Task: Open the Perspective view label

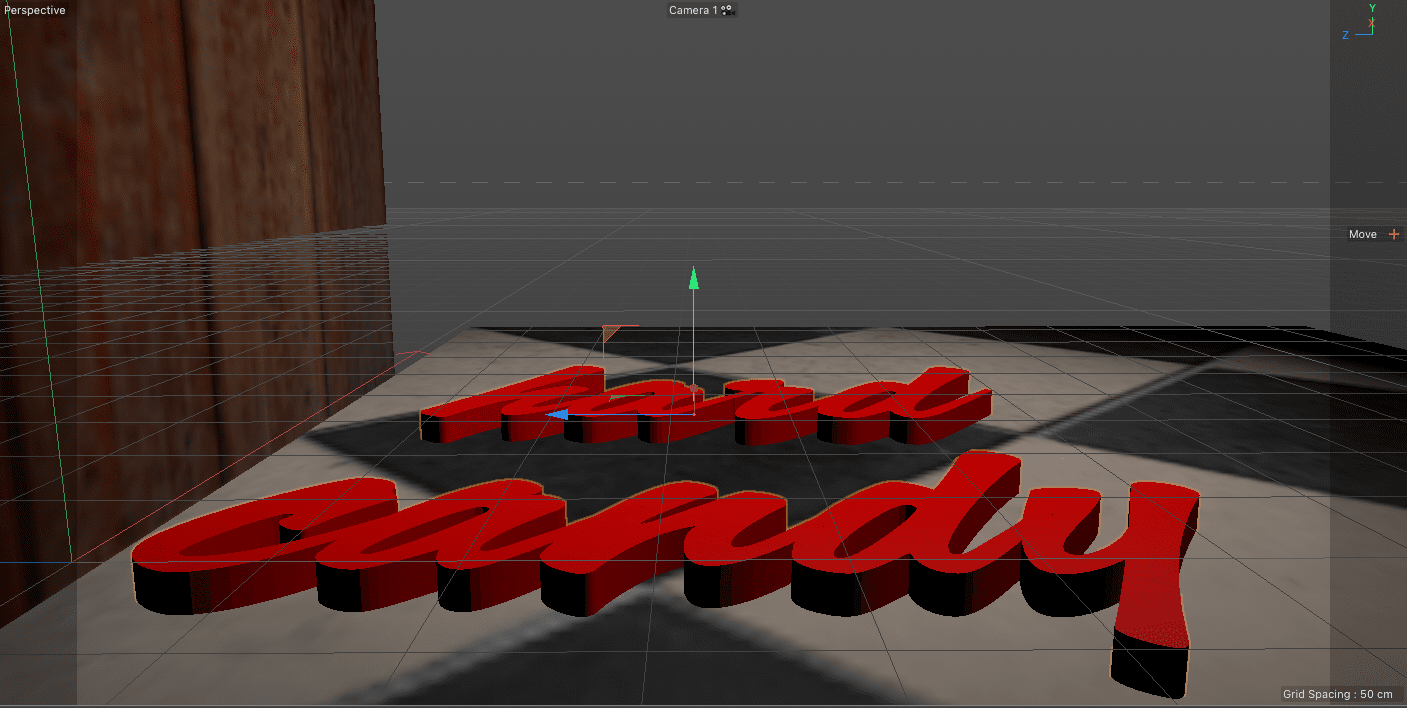Action: (35, 10)
